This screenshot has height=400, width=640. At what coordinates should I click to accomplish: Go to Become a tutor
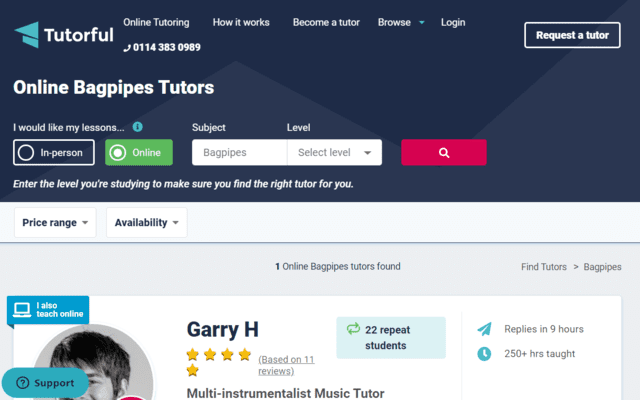[326, 22]
